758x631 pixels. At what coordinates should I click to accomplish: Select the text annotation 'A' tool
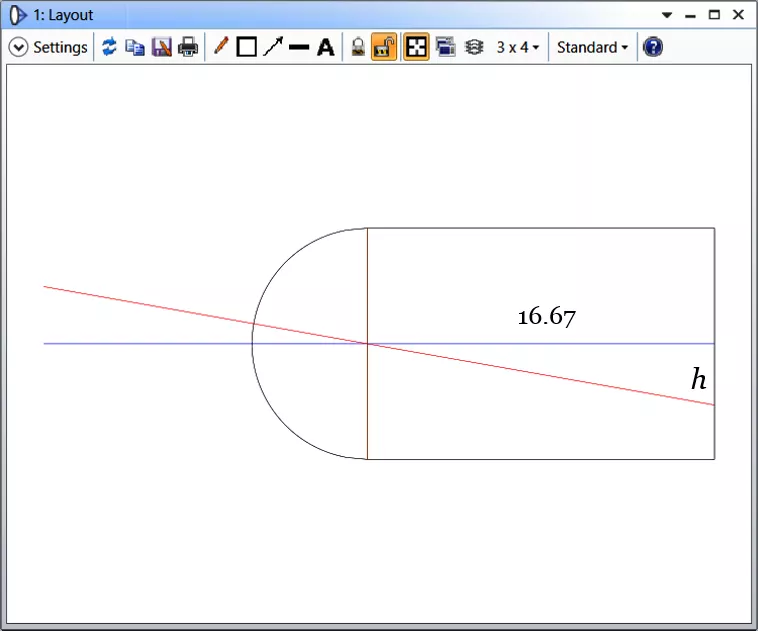click(326, 47)
